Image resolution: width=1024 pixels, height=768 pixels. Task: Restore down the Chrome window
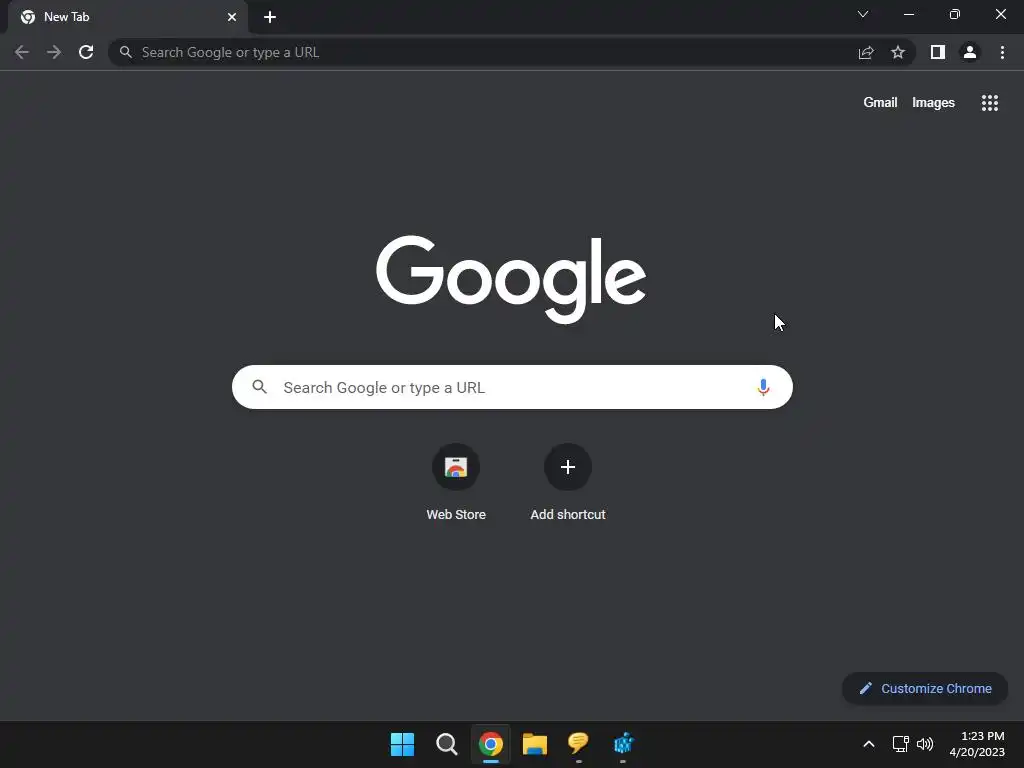coord(955,14)
